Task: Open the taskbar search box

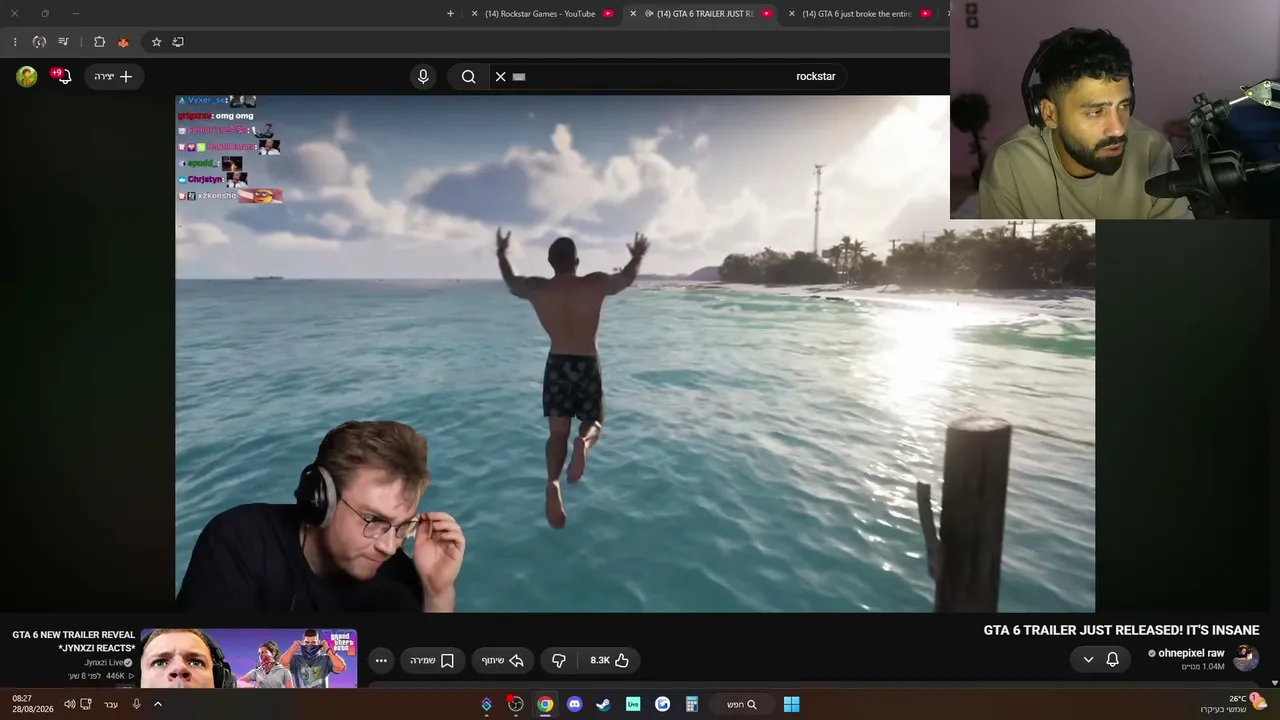Action: [x=741, y=704]
